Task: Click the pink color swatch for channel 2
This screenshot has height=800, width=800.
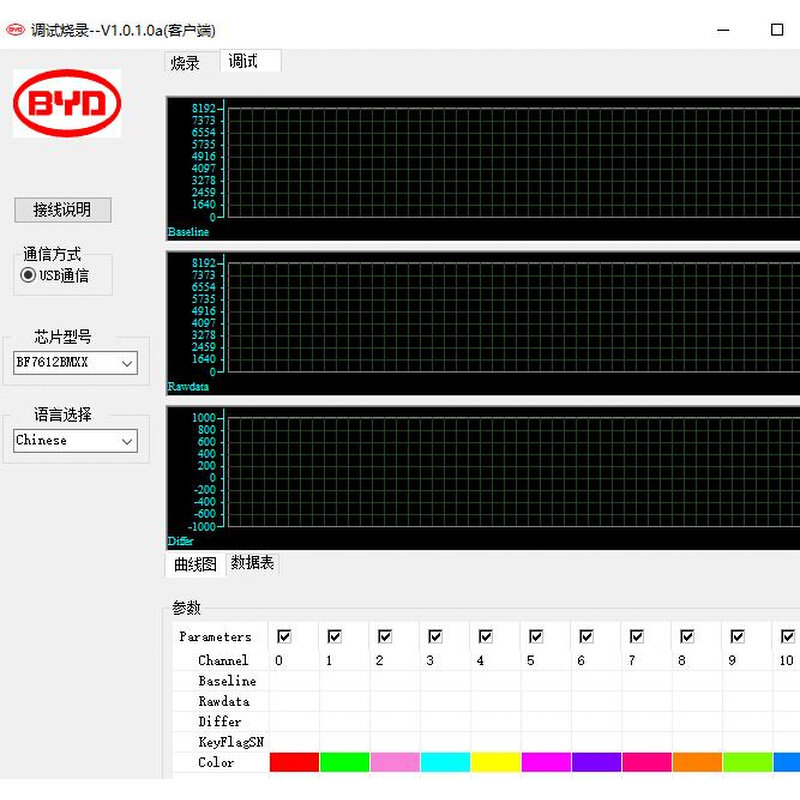Action: coord(395,762)
